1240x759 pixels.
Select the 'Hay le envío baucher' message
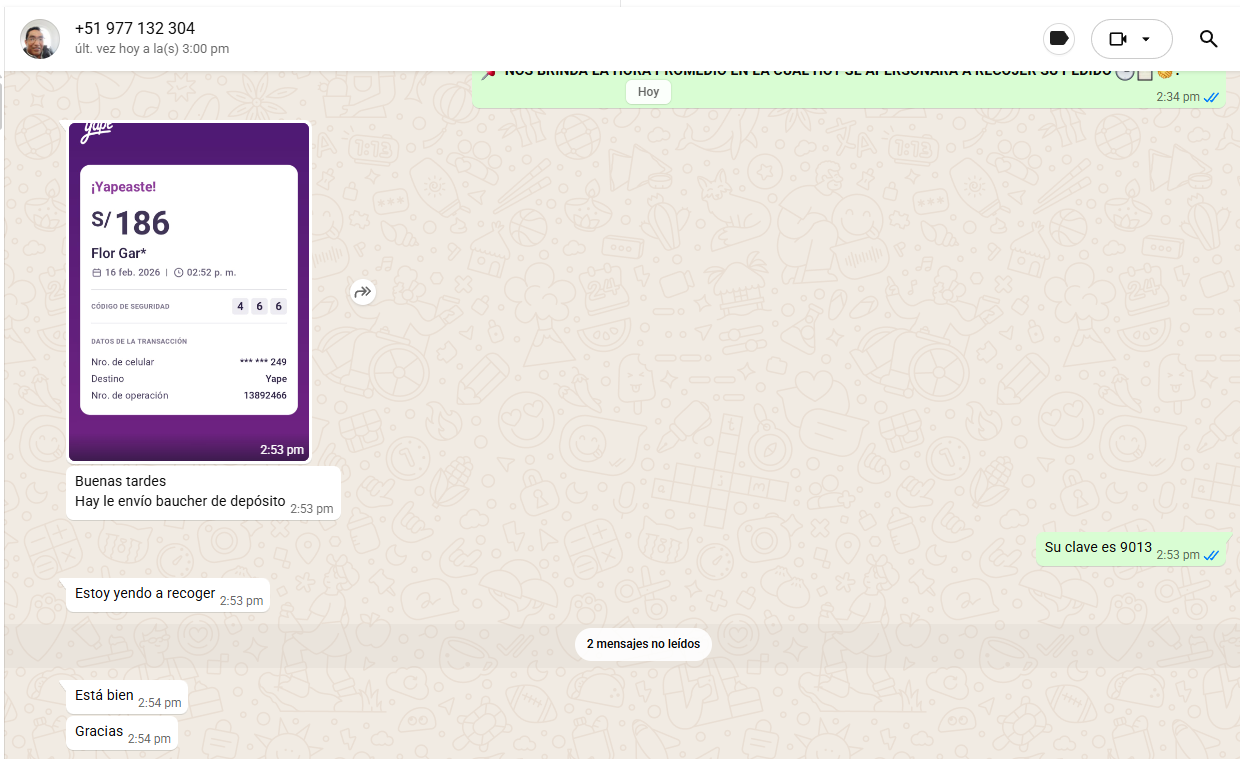click(180, 501)
